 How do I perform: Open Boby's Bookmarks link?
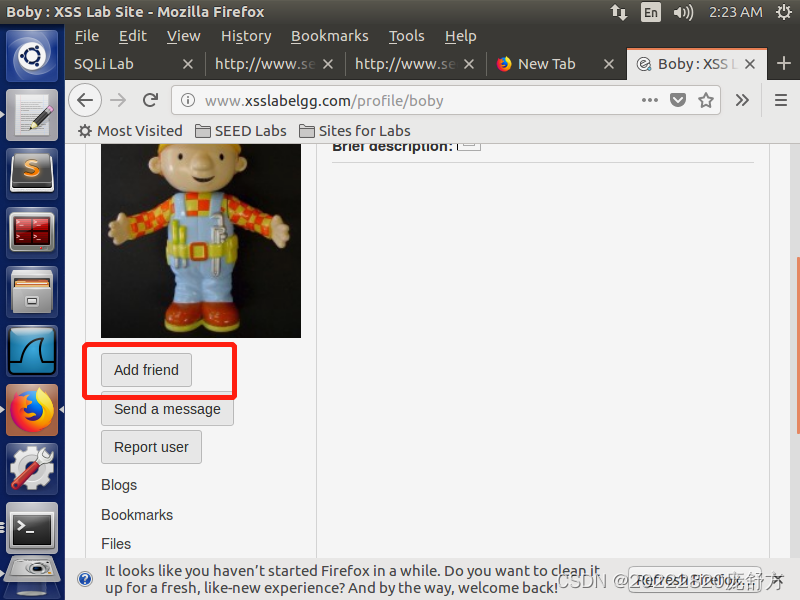(137, 515)
